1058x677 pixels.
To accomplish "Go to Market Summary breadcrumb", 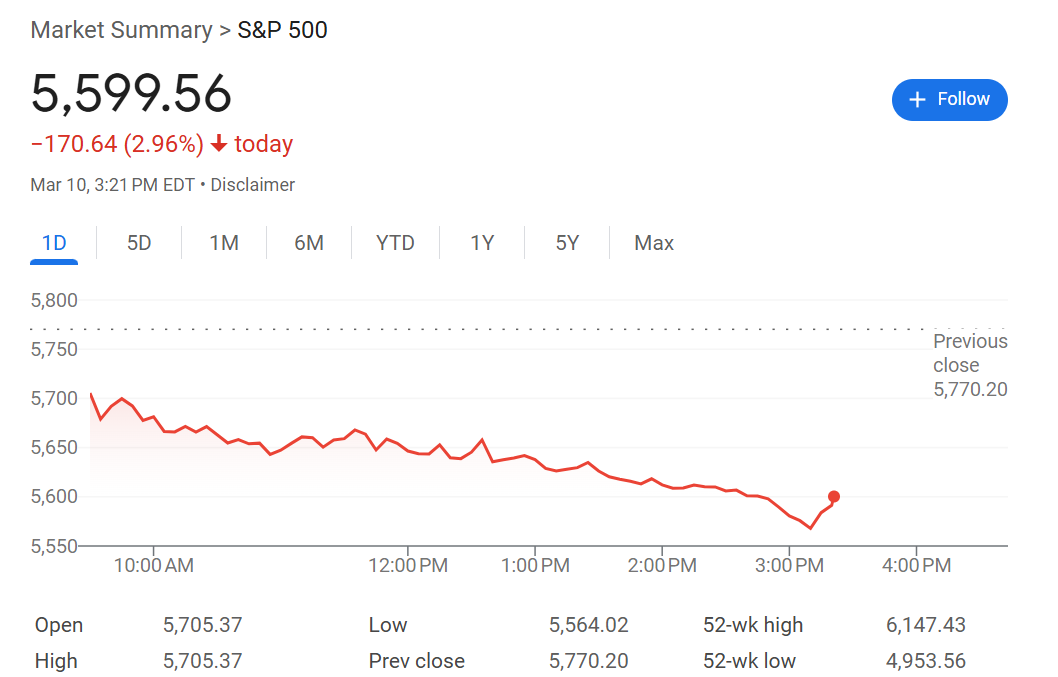I will tap(121, 30).
